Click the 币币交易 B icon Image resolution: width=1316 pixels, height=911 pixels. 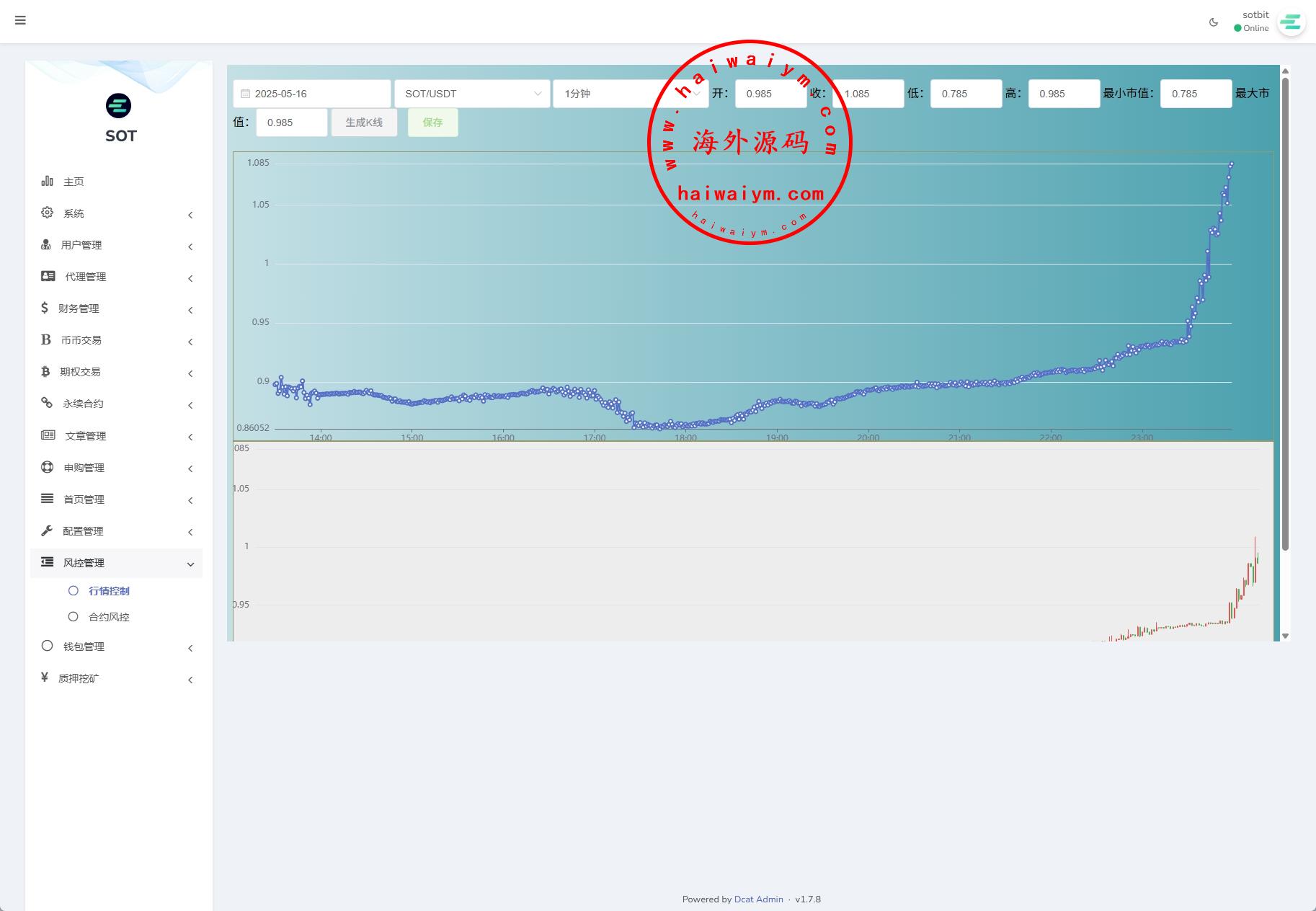(46, 339)
